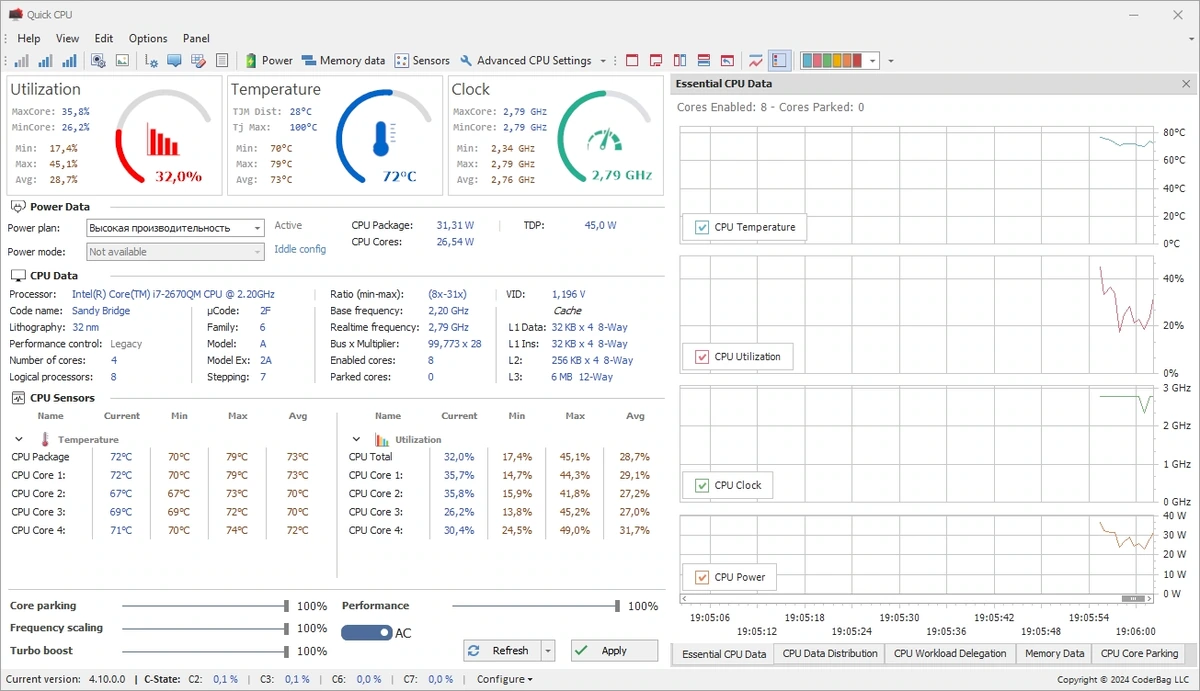The height and width of the screenshot is (691, 1200).
Task: Click the red Utilization gauge
Action: [x=163, y=137]
